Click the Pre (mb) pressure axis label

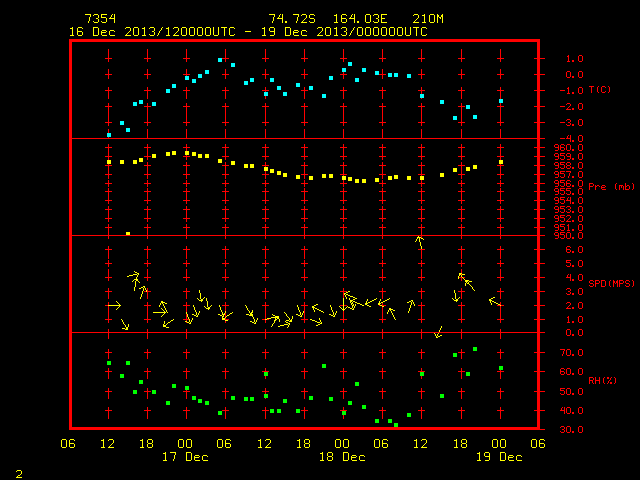pyautogui.click(x=611, y=187)
